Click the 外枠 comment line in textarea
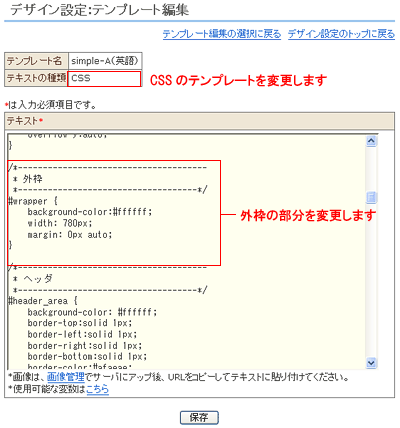Image resolution: width=400 pixels, height=428 pixels. [x=28, y=179]
